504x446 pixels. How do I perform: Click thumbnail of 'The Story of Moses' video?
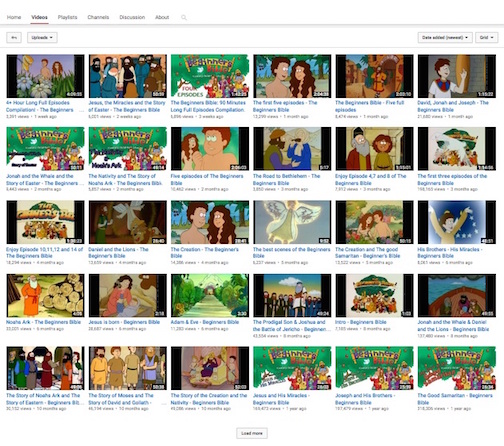pos(128,368)
